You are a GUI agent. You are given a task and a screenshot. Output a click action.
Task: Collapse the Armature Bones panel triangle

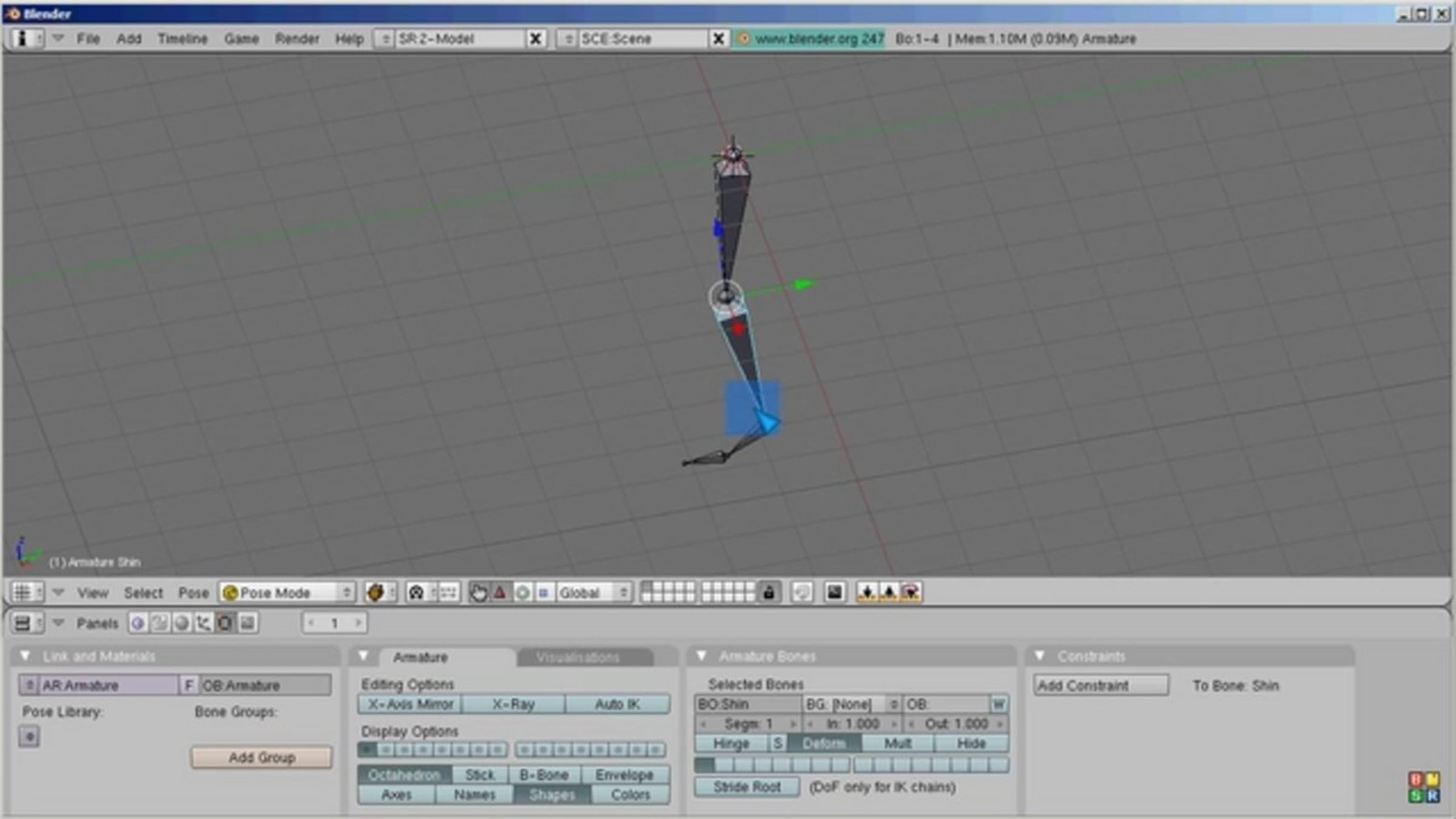(x=702, y=656)
